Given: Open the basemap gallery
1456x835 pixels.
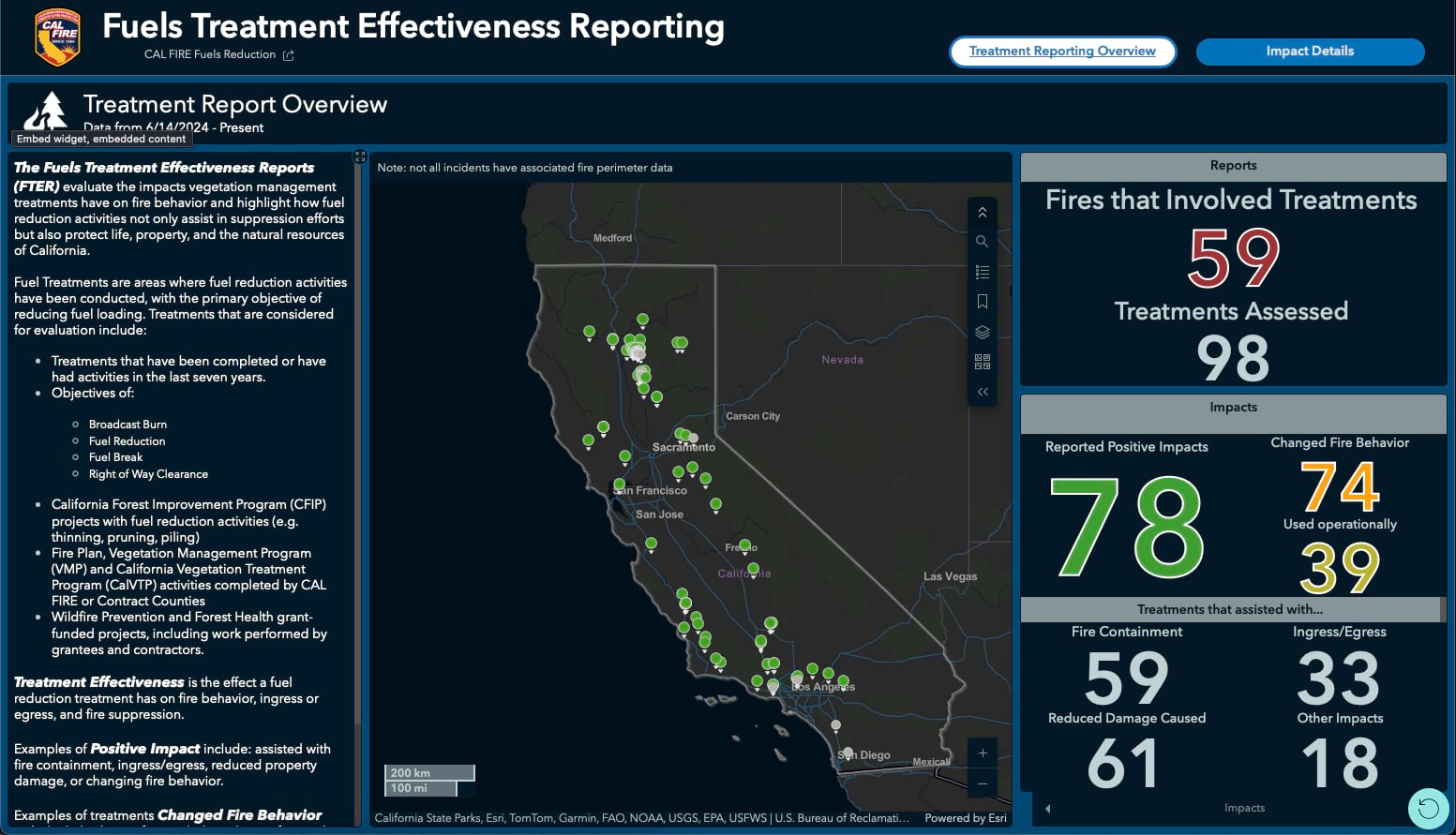Looking at the screenshot, I should pyautogui.click(x=982, y=362).
